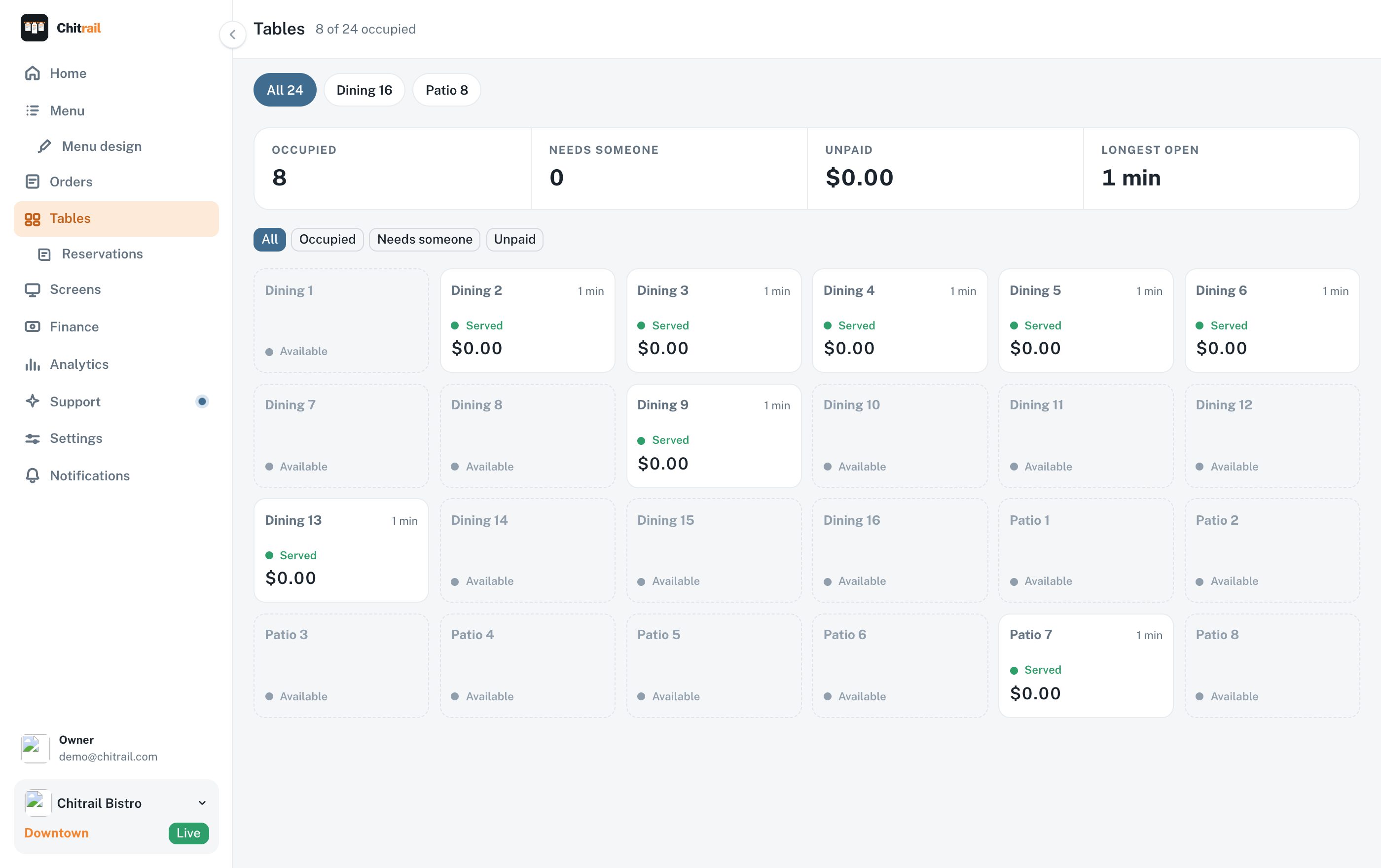The width and height of the screenshot is (1381, 868).
Task: Open the Dining 13 table card
Action: (341, 550)
